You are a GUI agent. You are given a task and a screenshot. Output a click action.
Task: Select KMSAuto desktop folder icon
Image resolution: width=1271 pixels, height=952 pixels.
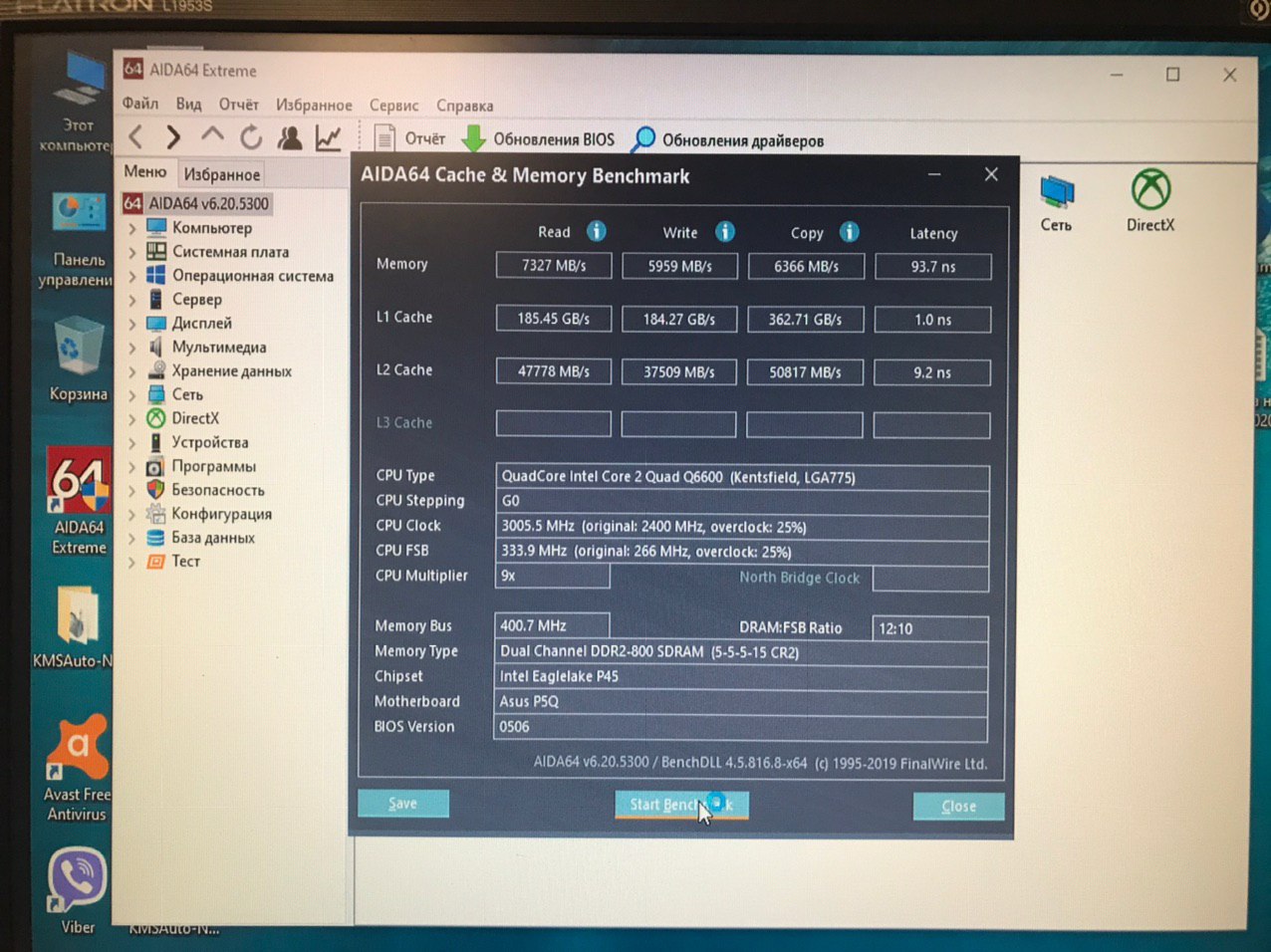pyautogui.click(x=76, y=625)
